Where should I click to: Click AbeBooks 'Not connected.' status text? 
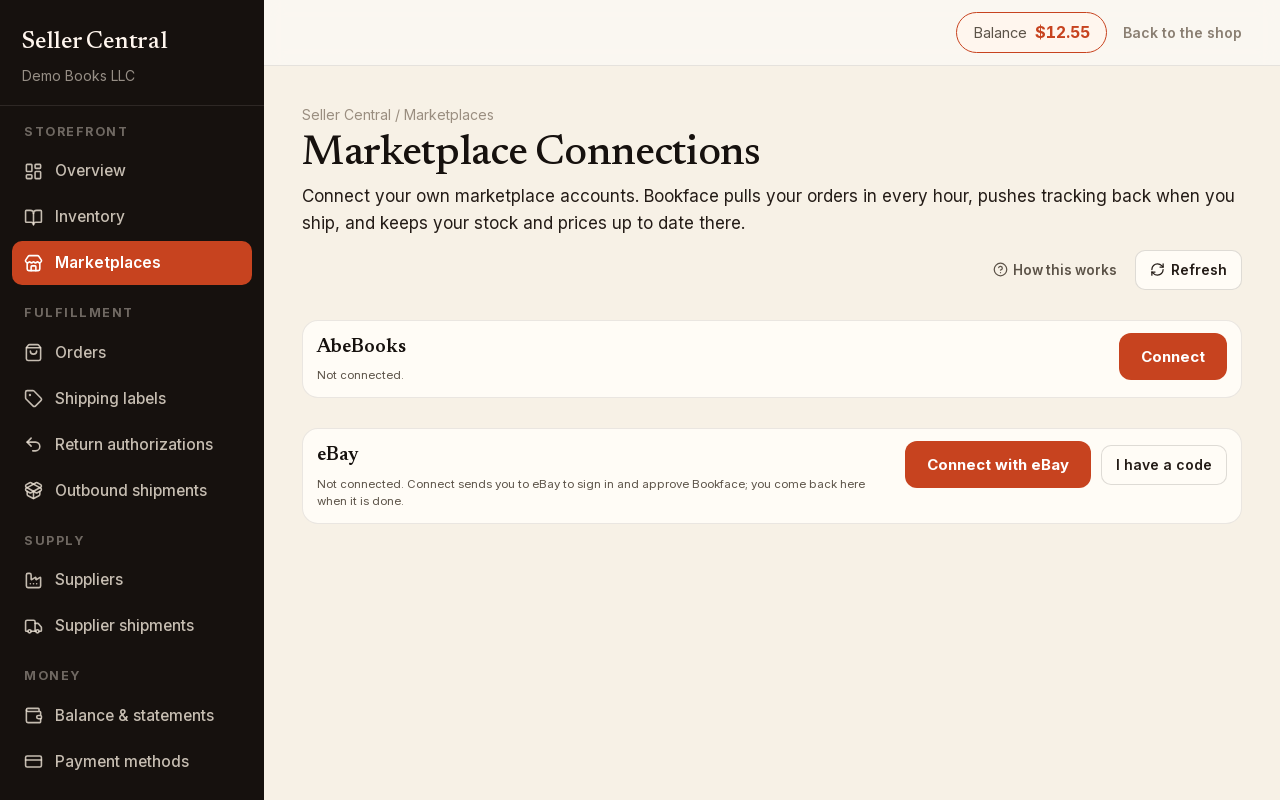click(x=360, y=375)
